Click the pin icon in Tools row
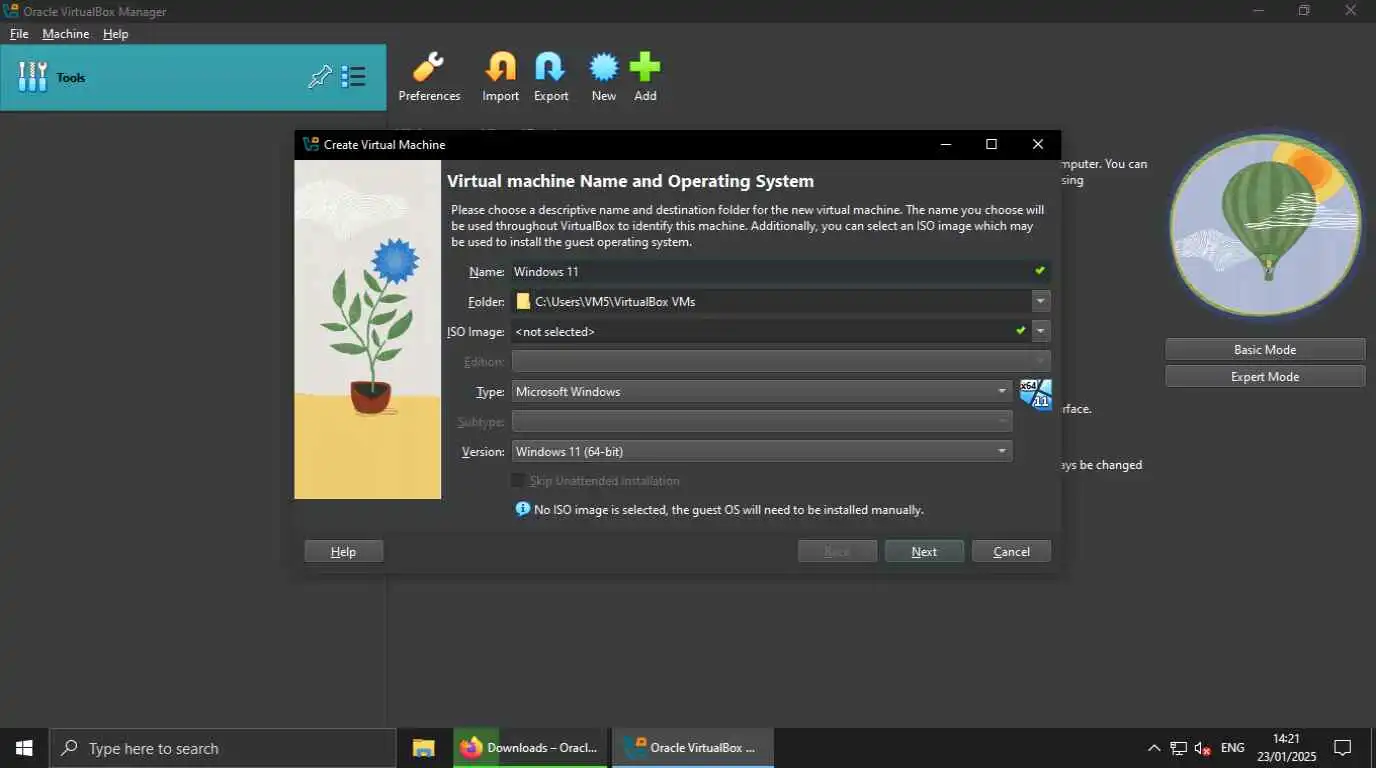The height and width of the screenshot is (768, 1376). (320, 77)
